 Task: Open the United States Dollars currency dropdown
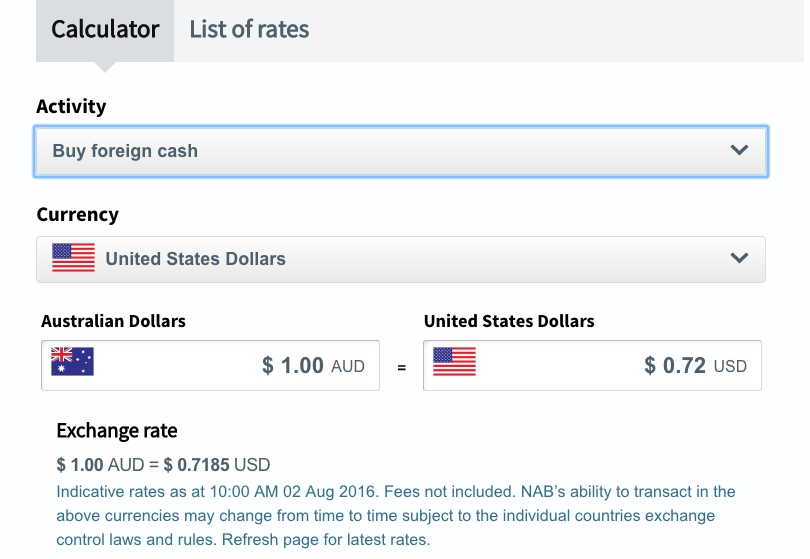[401, 259]
